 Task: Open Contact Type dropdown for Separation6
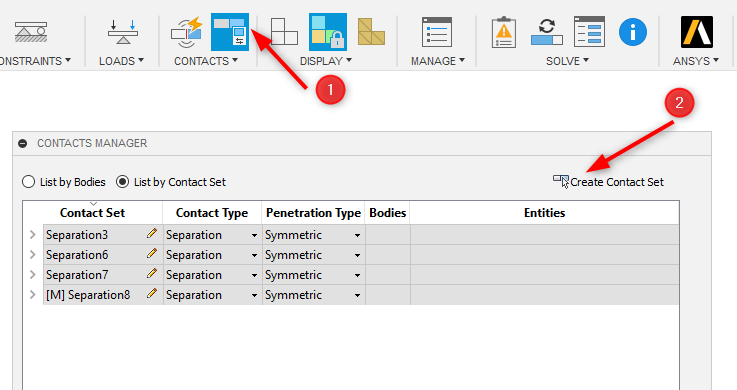pyautogui.click(x=254, y=255)
